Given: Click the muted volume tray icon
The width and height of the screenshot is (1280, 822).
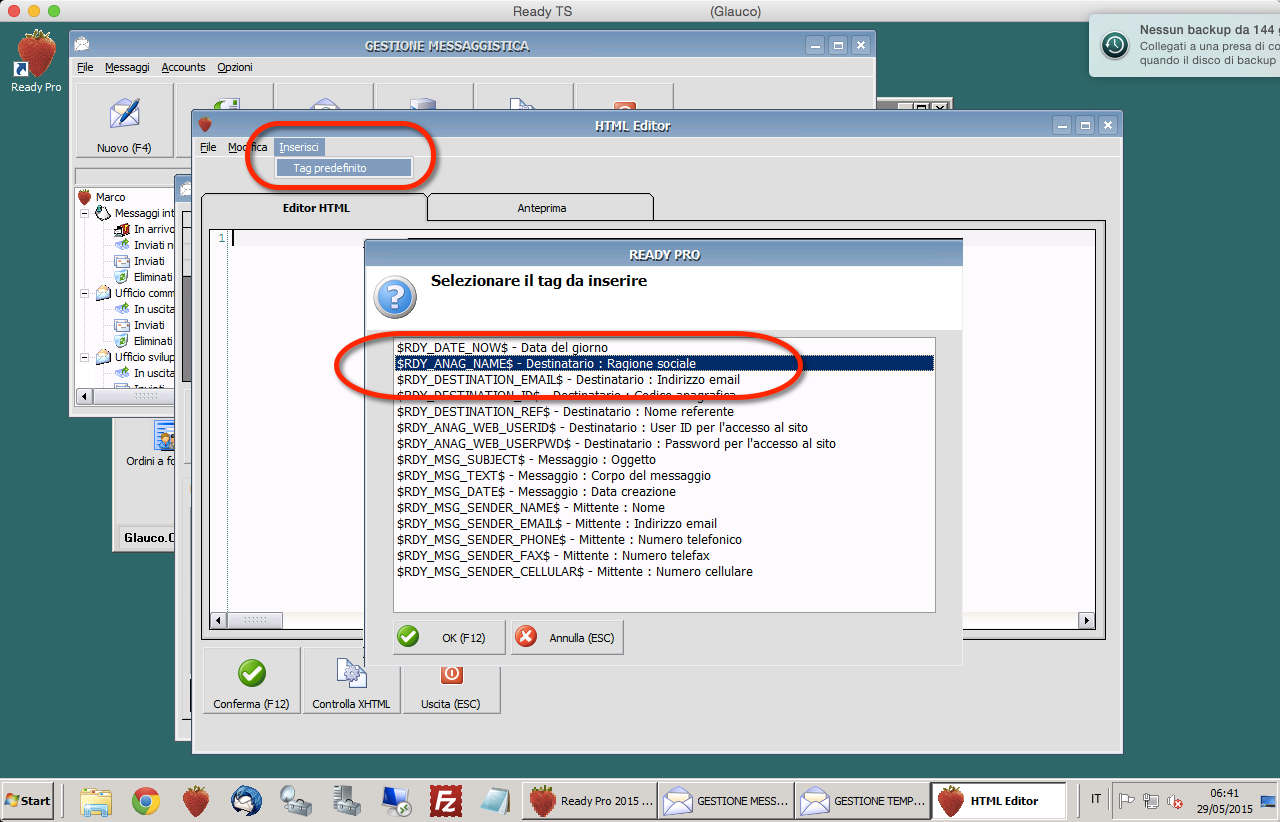Looking at the screenshot, I should 1175,801.
